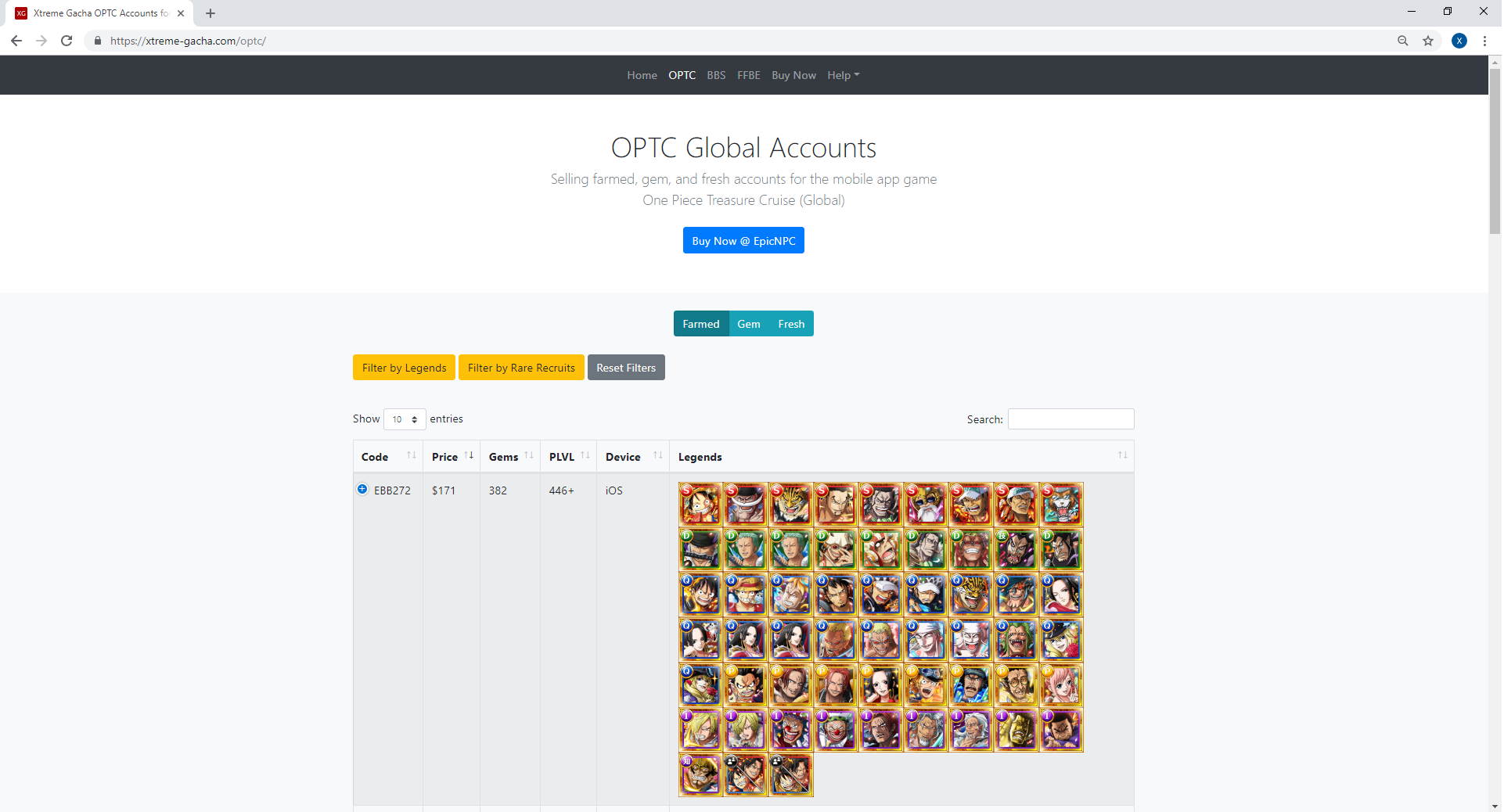Viewport: 1504px width, 812px height.
Task: Open the FFBE nav item
Action: pos(749,75)
